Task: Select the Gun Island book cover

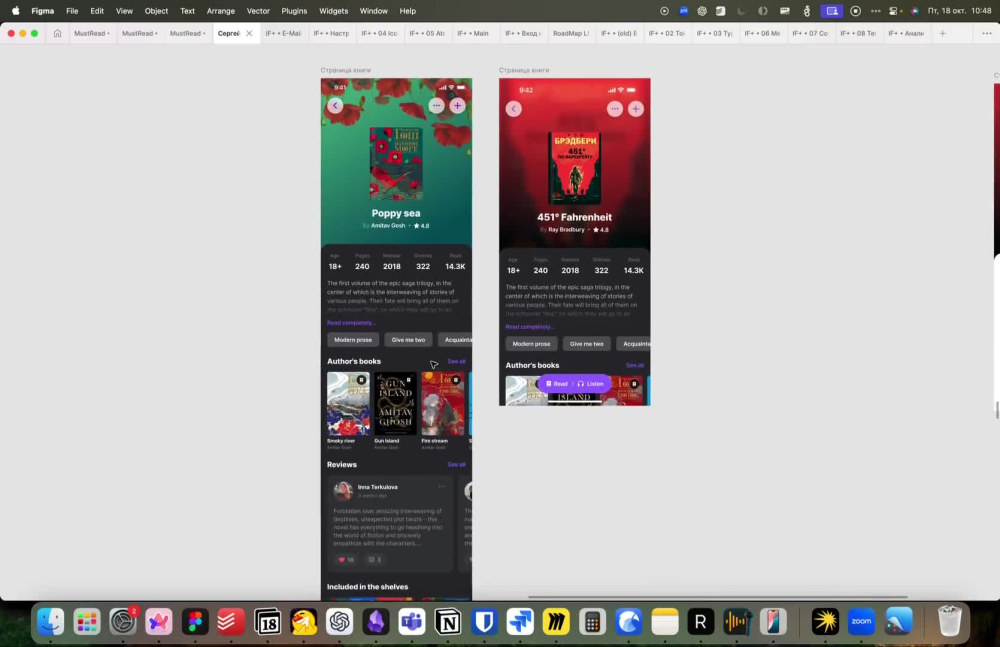Action: [395, 403]
